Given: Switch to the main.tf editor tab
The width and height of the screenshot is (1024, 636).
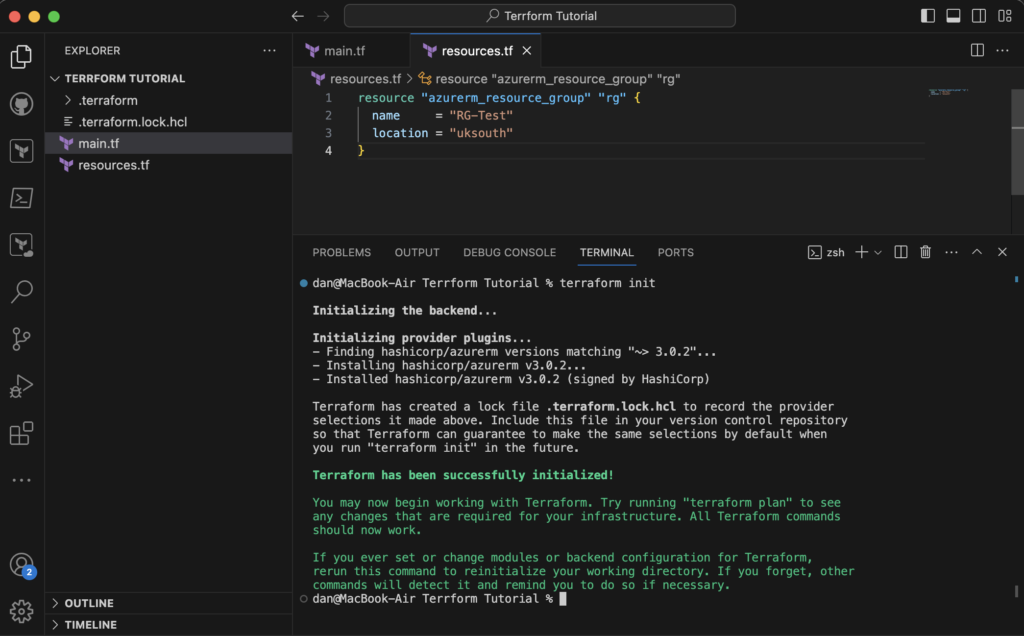Looking at the screenshot, I should [343, 50].
